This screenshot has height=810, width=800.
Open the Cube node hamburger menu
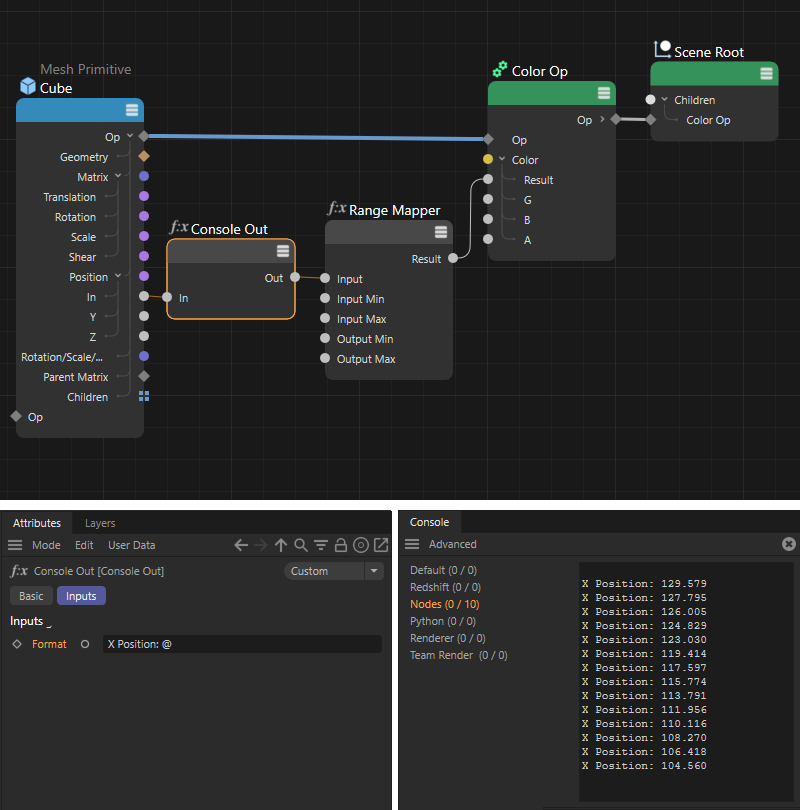(132, 110)
